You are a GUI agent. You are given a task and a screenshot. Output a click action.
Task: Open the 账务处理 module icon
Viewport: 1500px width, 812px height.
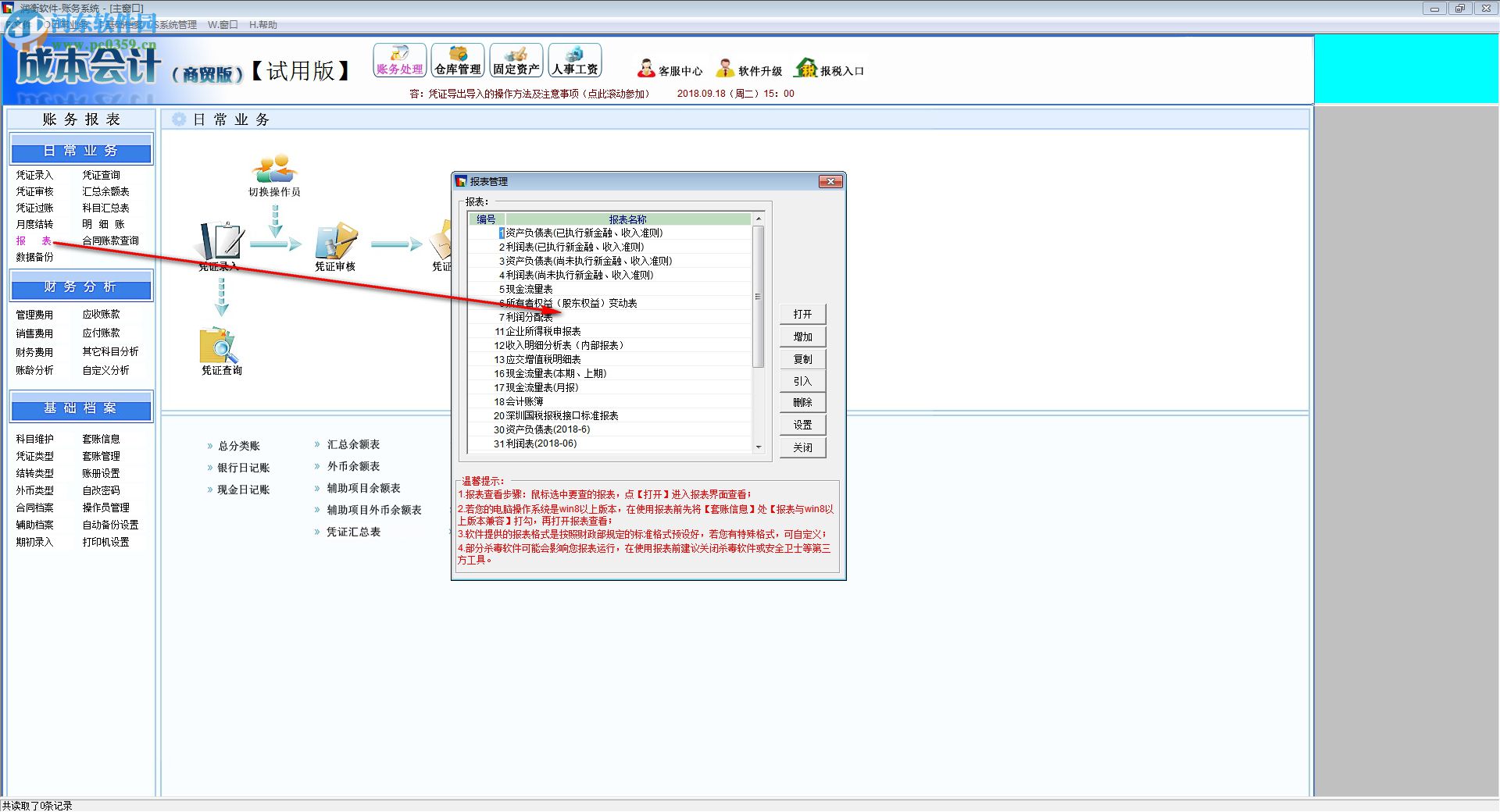point(399,61)
